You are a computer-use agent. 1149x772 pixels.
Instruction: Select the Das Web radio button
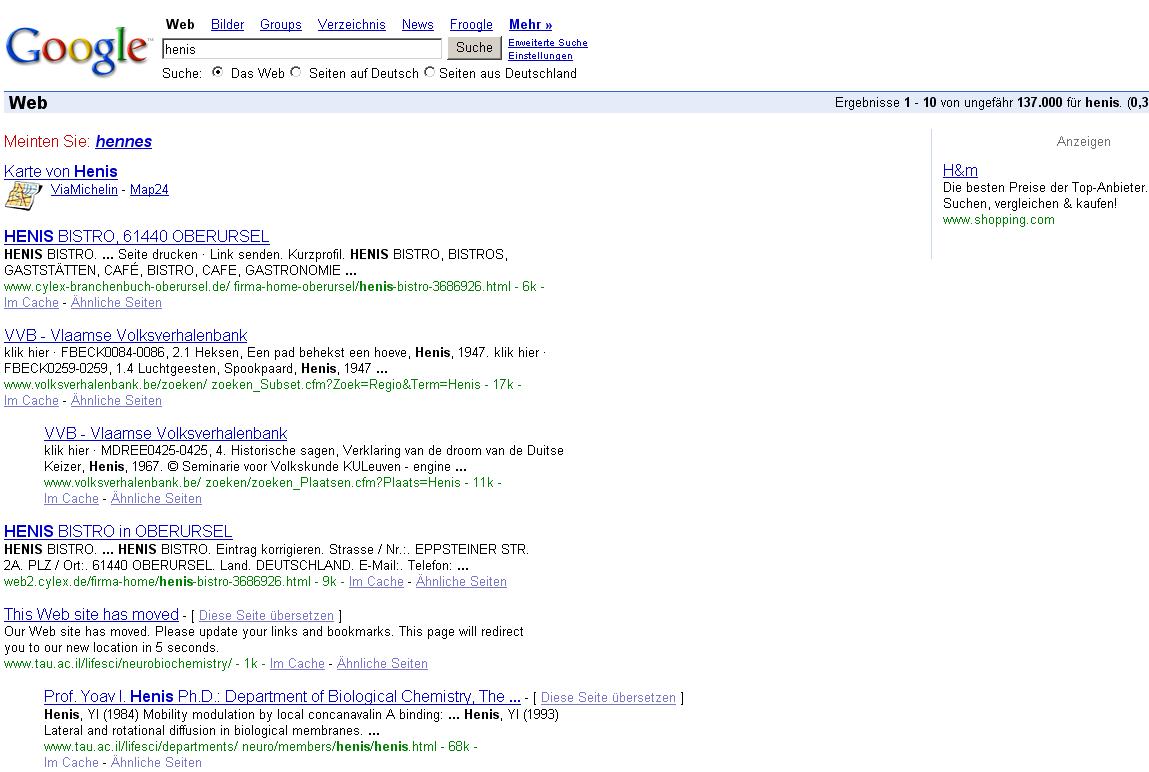[217, 72]
